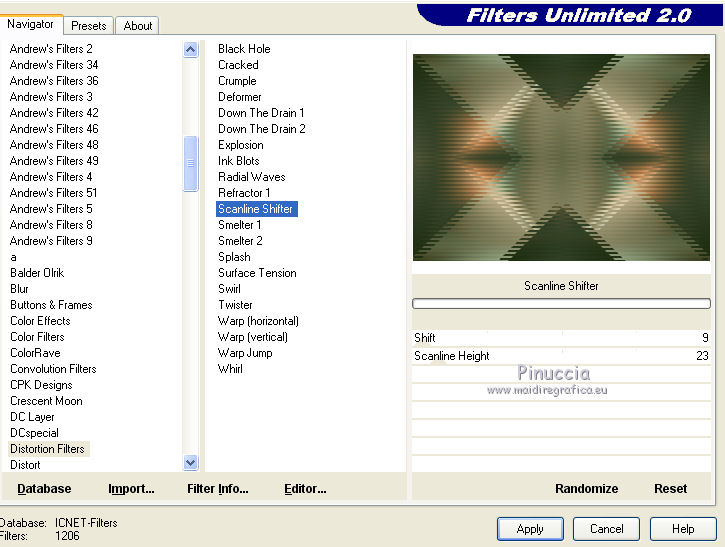
Task: Select Andrew's Filters 51 category
Action: pos(53,193)
